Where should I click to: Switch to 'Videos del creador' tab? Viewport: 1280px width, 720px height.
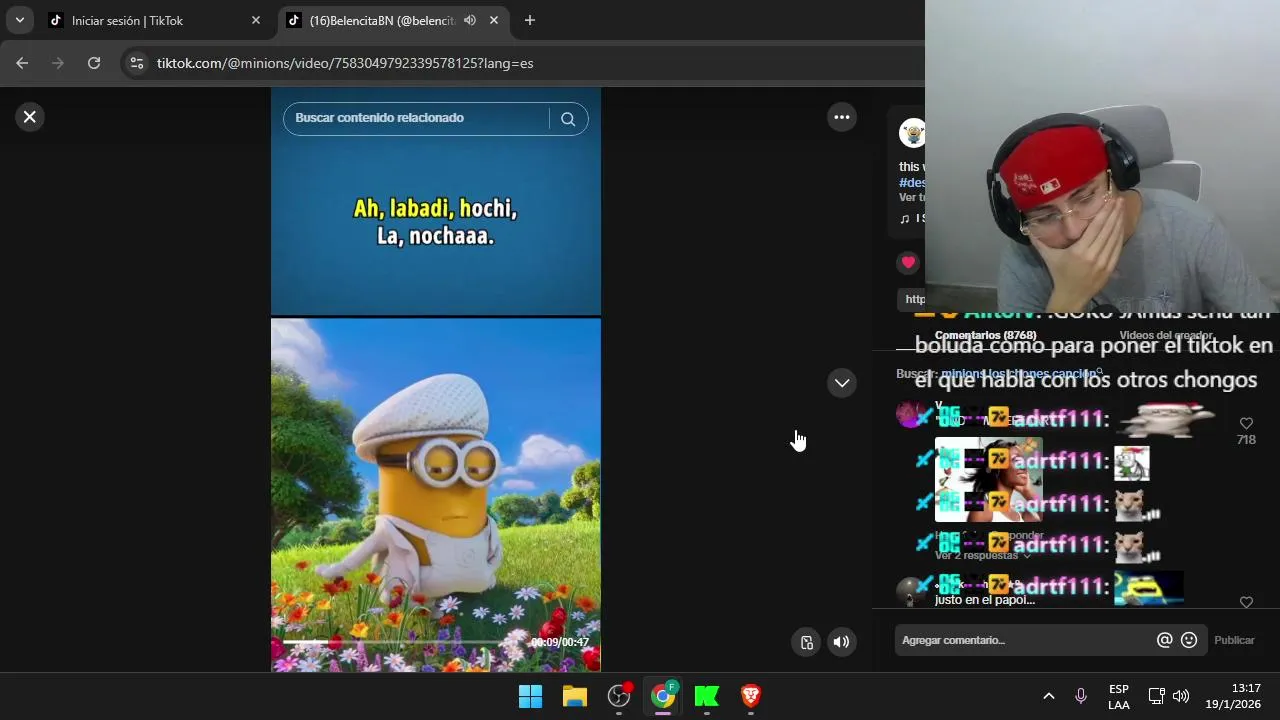(1166, 336)
